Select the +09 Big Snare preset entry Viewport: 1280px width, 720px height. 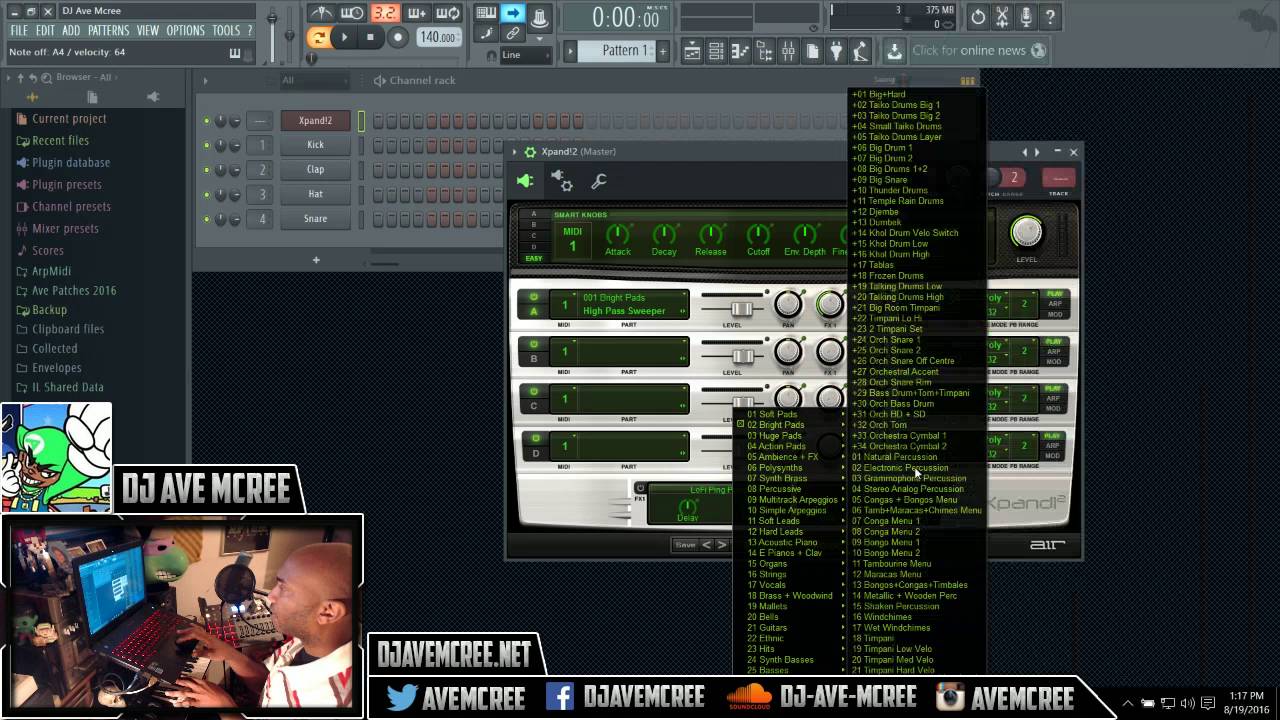880,179
